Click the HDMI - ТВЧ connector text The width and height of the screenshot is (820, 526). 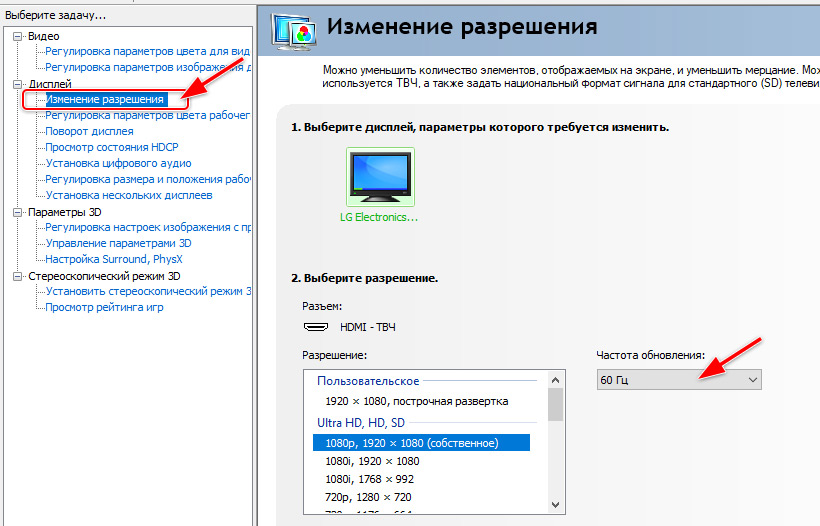point(368,327)
